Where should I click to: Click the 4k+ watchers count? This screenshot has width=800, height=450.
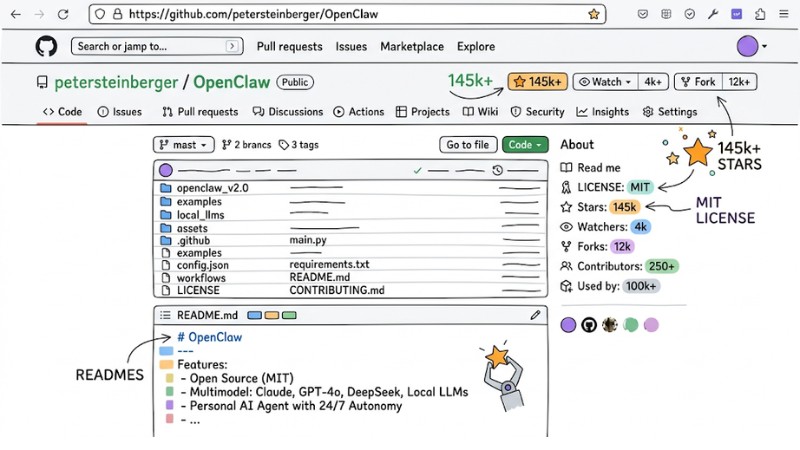(x=653, y=82)
